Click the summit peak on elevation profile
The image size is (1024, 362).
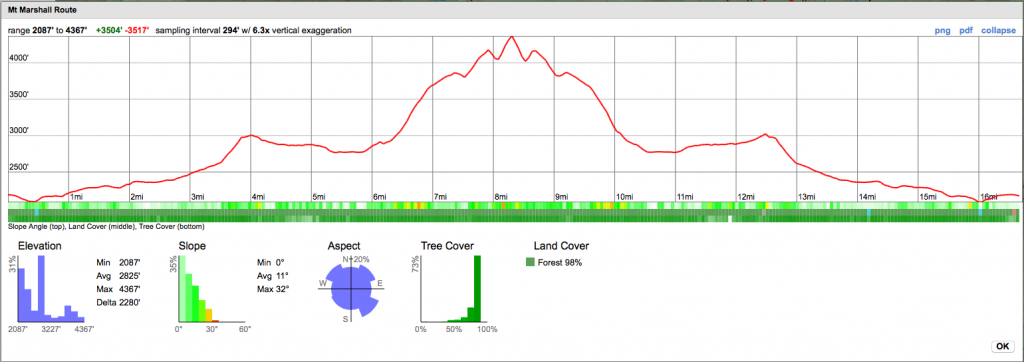pos(511,37)
